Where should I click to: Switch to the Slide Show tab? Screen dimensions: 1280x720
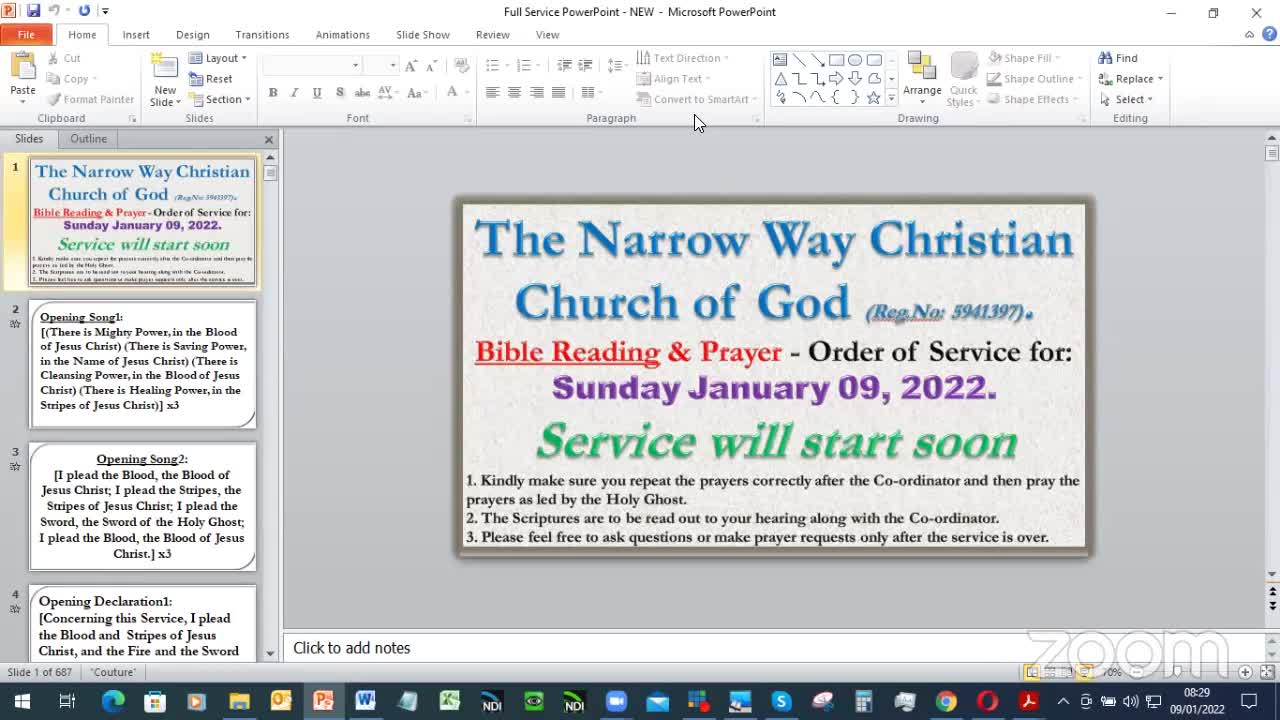coord(423,35)
